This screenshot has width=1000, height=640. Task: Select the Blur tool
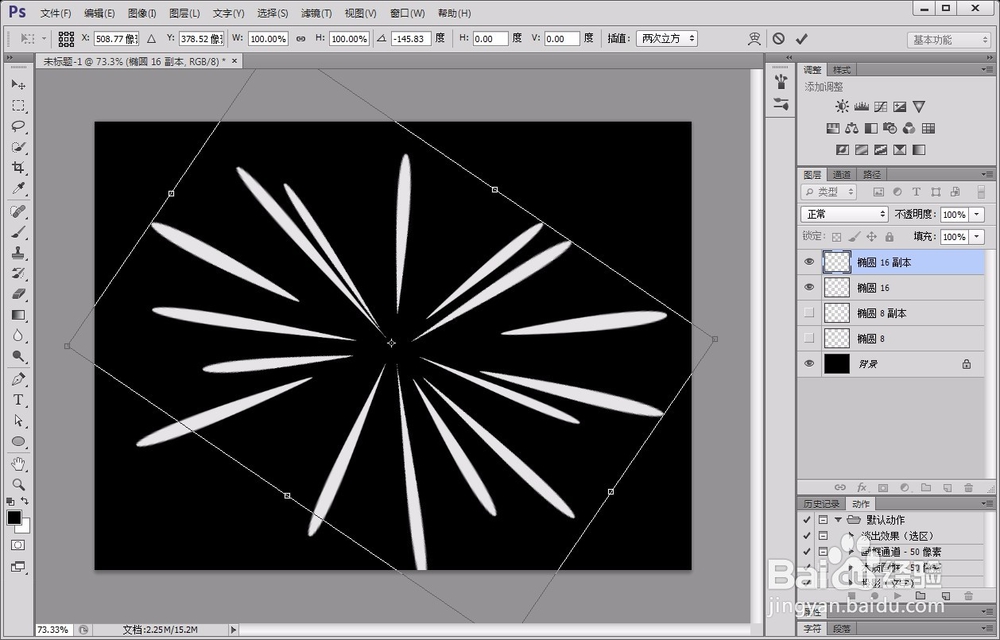(x=18, y=335)
